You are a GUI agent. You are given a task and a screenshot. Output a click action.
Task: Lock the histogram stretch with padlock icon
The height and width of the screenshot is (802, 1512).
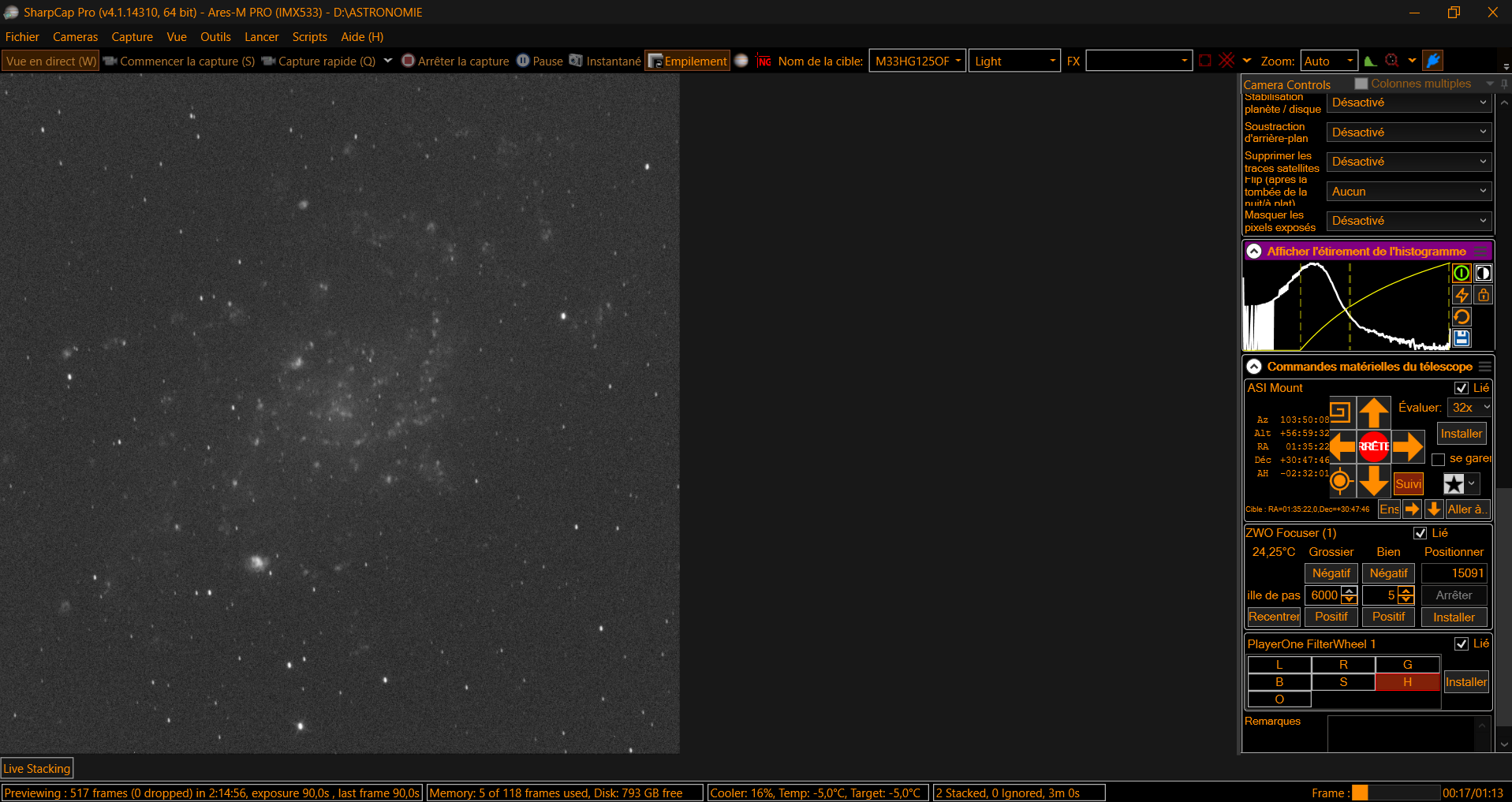click(1484, 295)
